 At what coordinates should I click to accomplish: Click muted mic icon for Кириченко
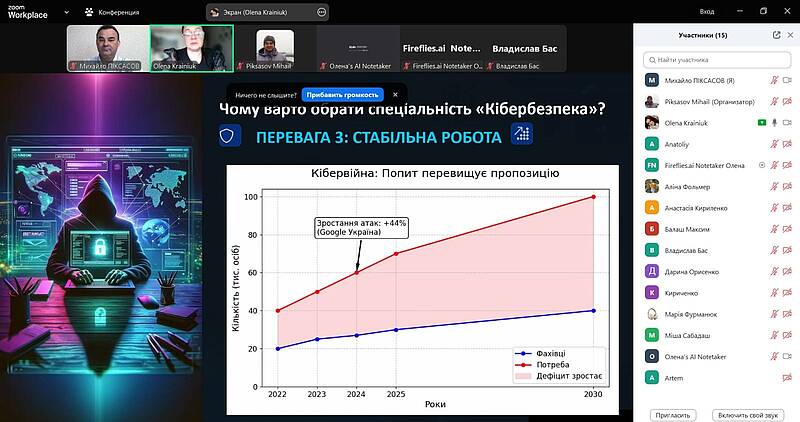774,292
